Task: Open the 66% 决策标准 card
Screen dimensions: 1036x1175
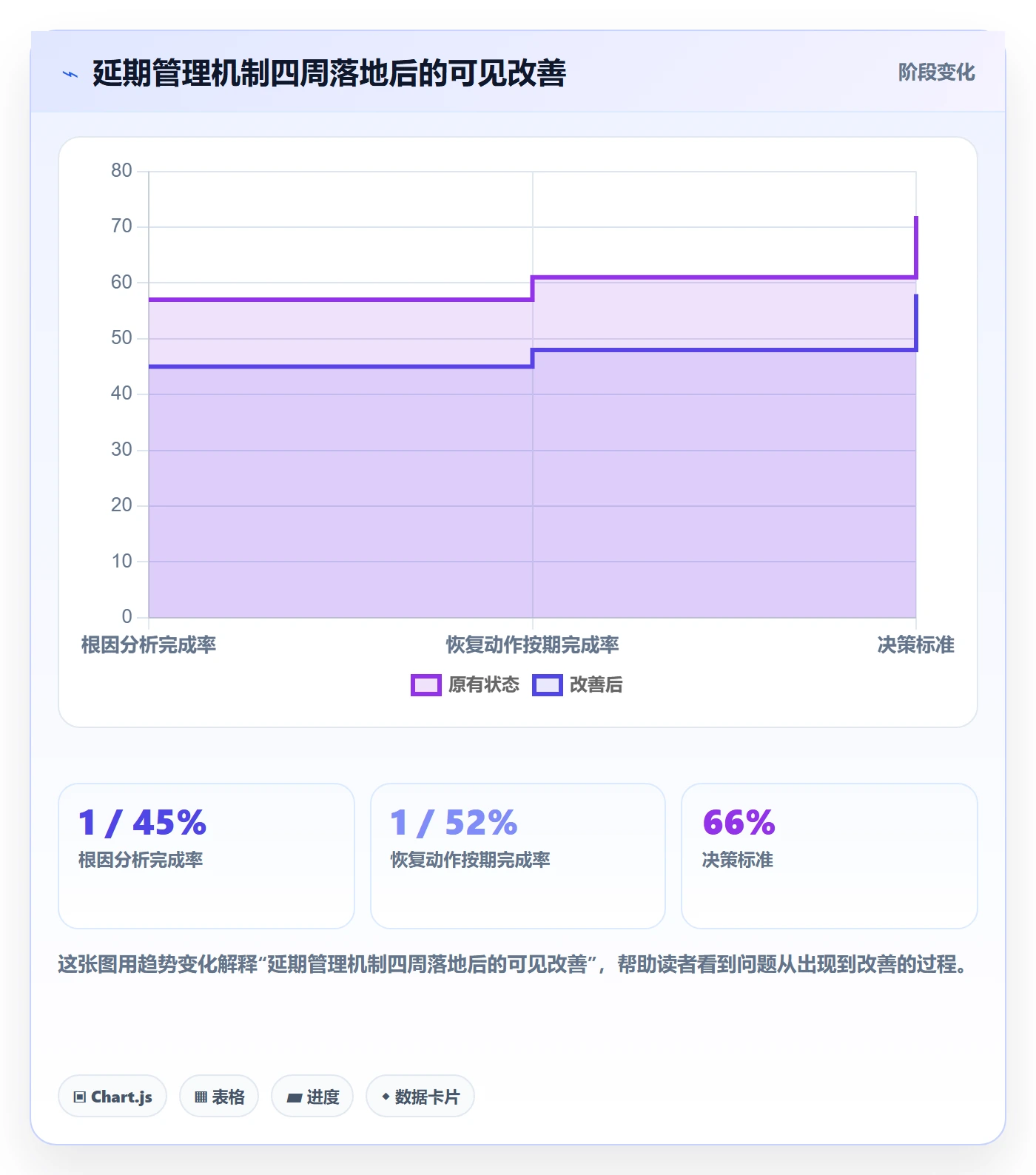Action: [x=830, y=856]
